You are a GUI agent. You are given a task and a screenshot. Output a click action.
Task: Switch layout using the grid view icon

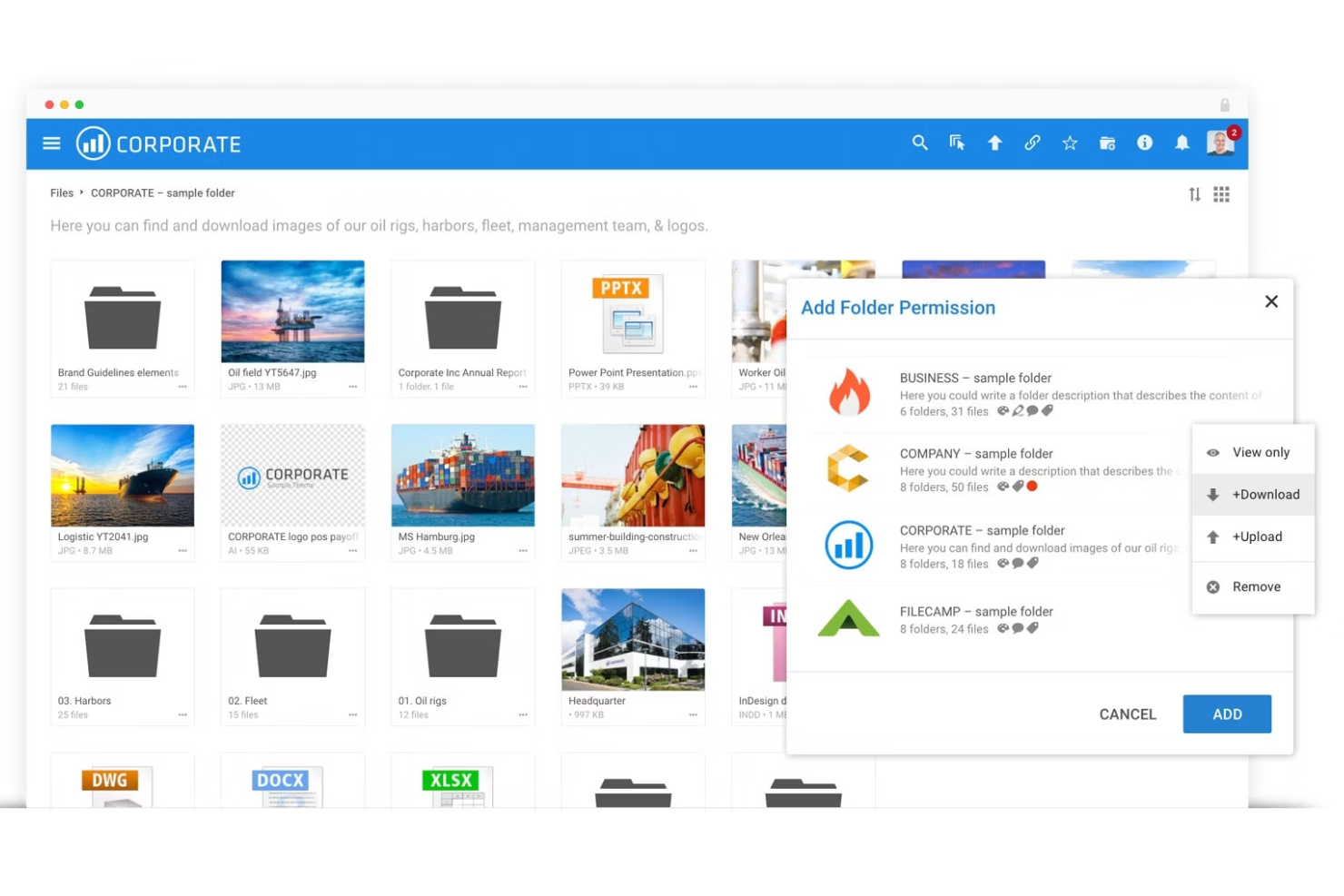[x=1221, y=194]
